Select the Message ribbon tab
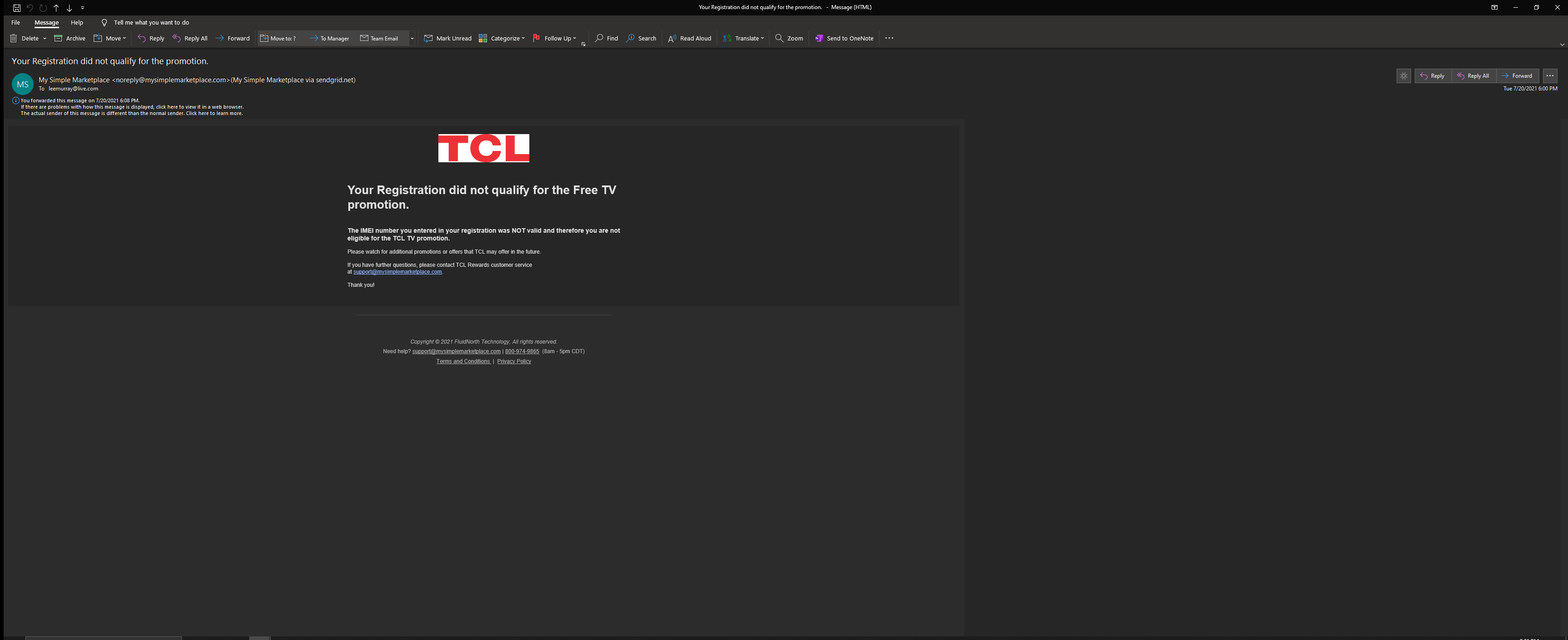This screenshot has height=640, width=1568. 46,23
